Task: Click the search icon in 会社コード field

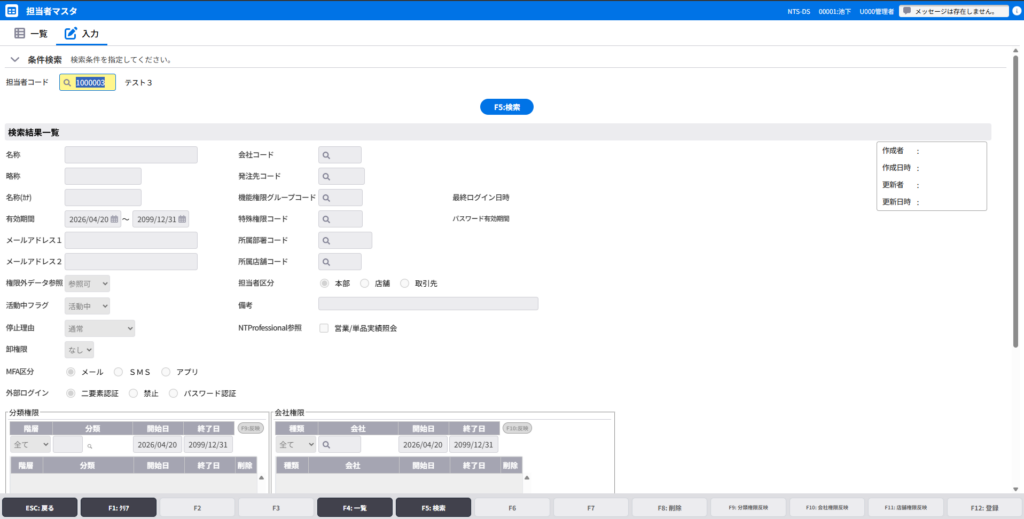Action: click(x=326, y=155)
